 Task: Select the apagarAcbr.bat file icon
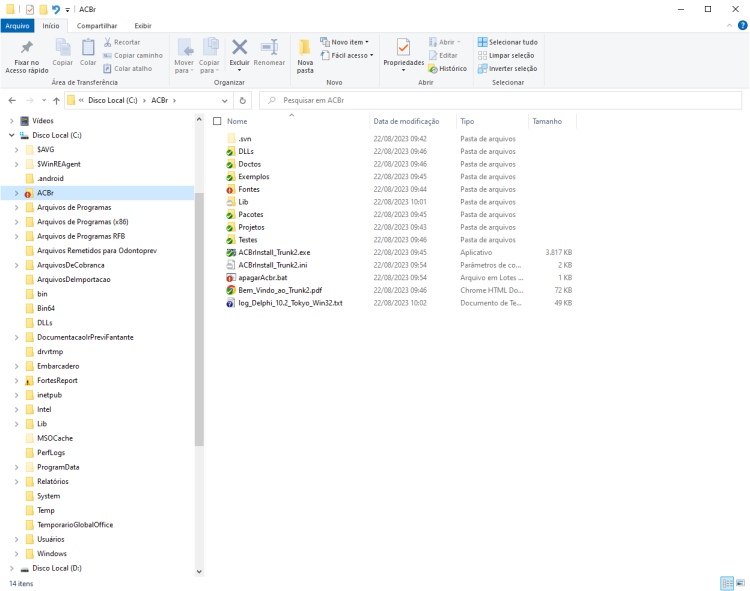(x=231, y=278)
